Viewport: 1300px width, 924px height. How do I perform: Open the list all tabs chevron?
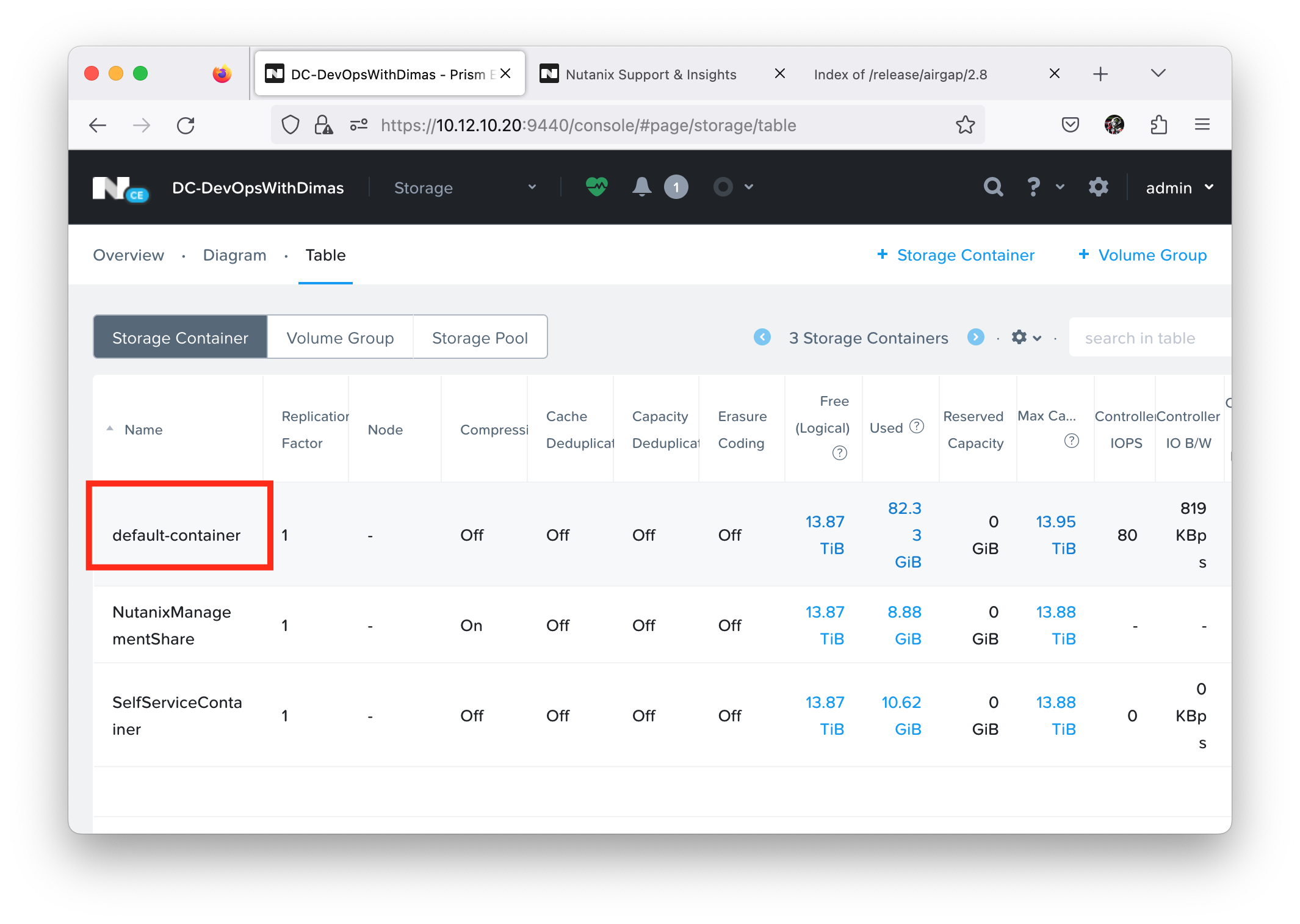coord(1158,73)
